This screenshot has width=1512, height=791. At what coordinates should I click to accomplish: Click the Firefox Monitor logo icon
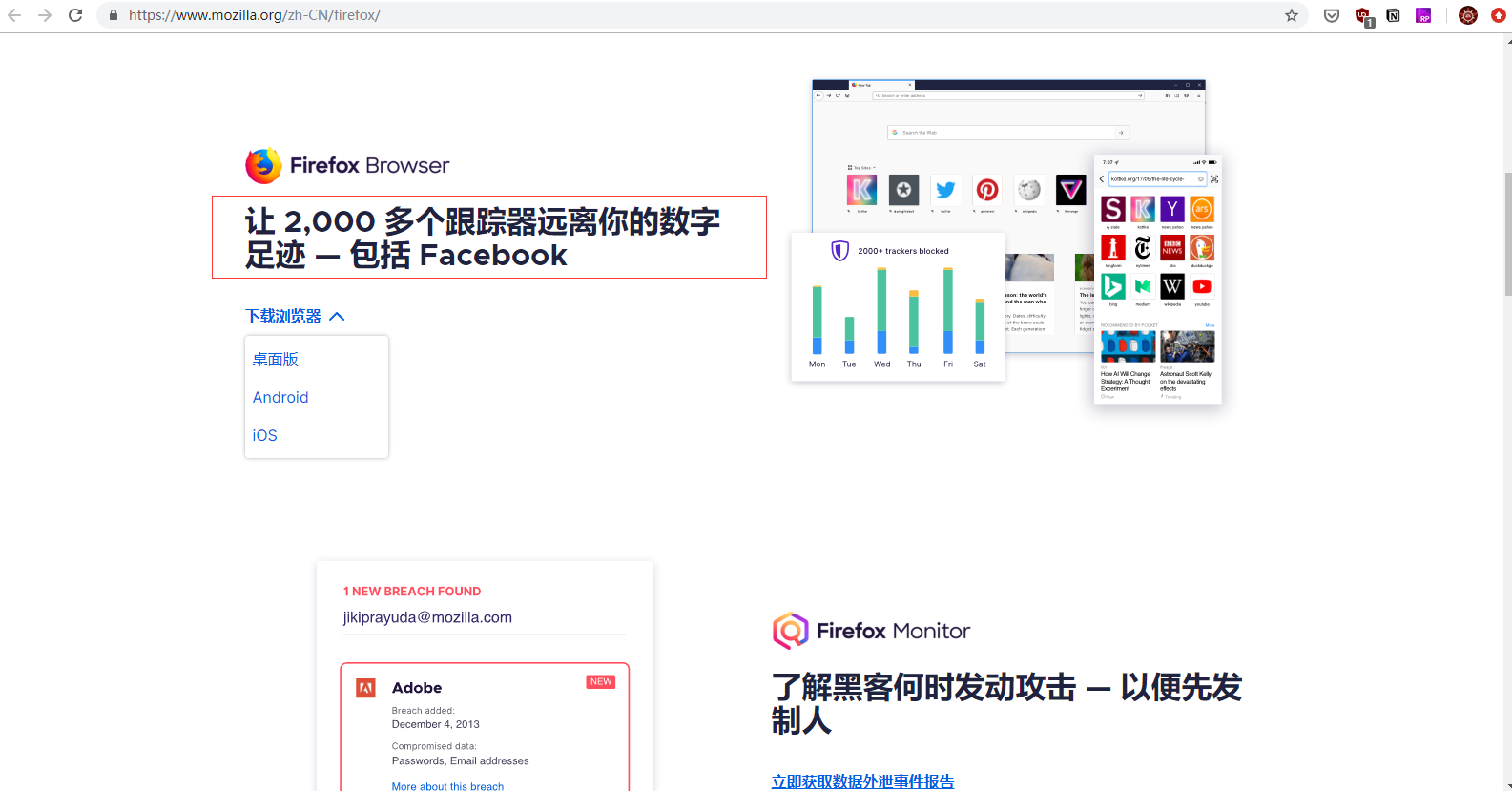(790, 631)
